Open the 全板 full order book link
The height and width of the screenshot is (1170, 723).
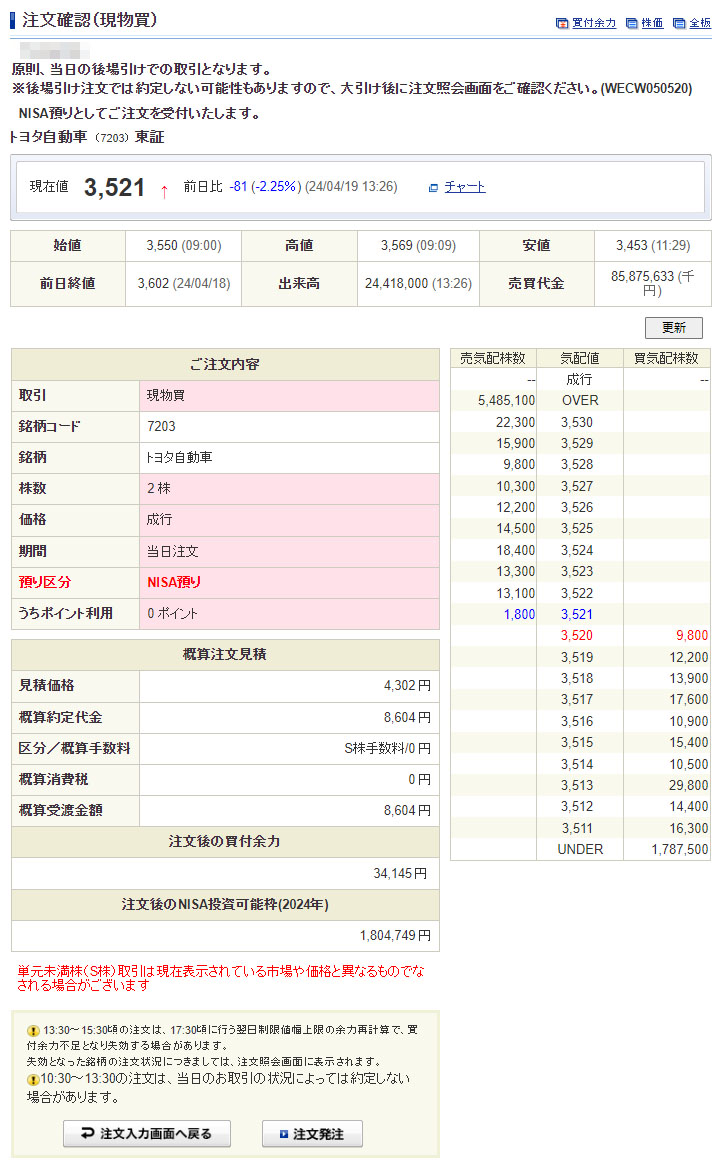700,23
